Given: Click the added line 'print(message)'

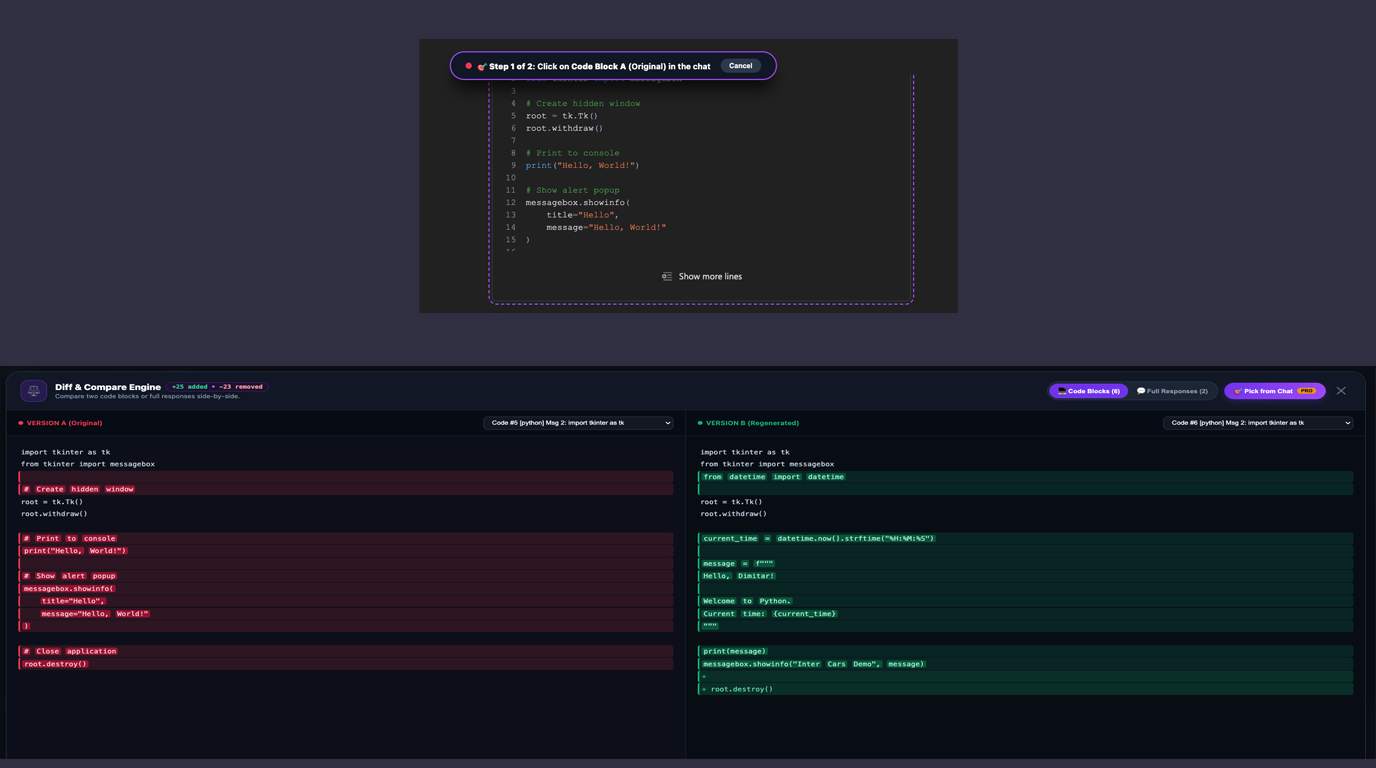Looking at the screenshot, I should 1025,651.
